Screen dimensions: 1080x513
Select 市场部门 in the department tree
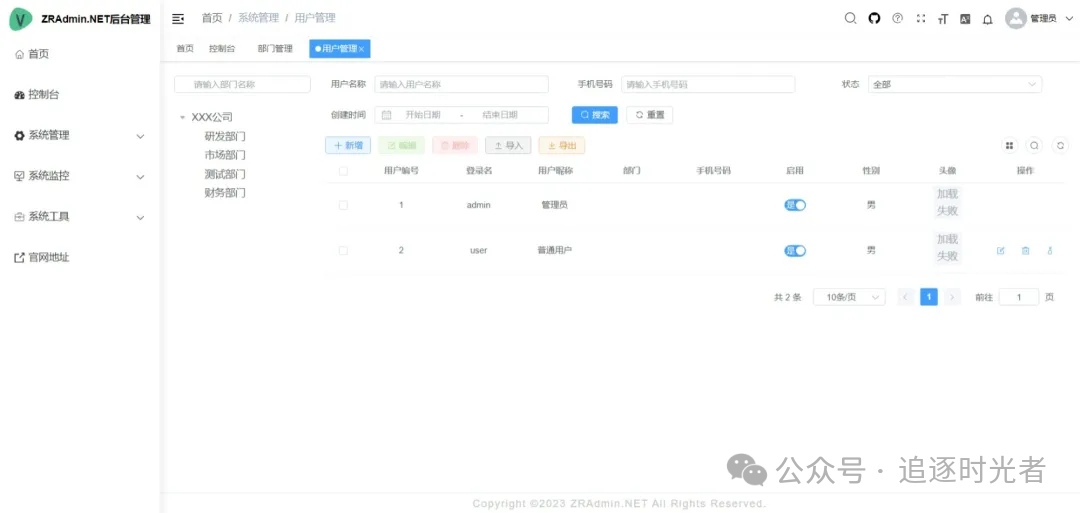pos(225,155)
